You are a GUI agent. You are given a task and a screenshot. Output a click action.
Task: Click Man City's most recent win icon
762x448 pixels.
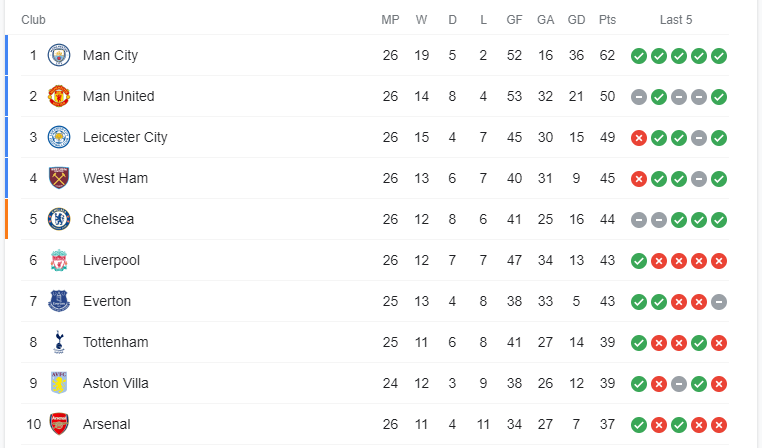click(x=719, y=55)
